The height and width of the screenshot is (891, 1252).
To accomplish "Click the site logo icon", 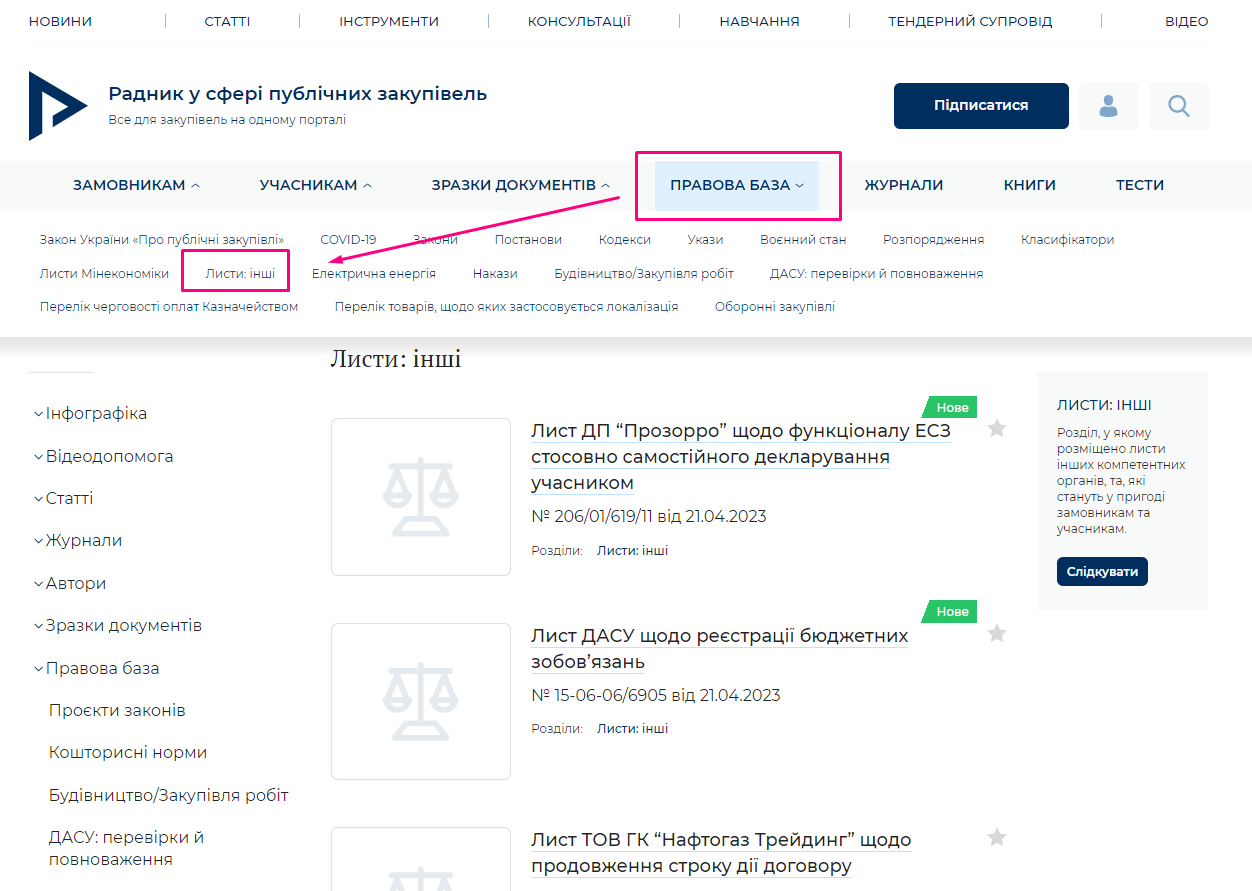I will coord(58,106).
